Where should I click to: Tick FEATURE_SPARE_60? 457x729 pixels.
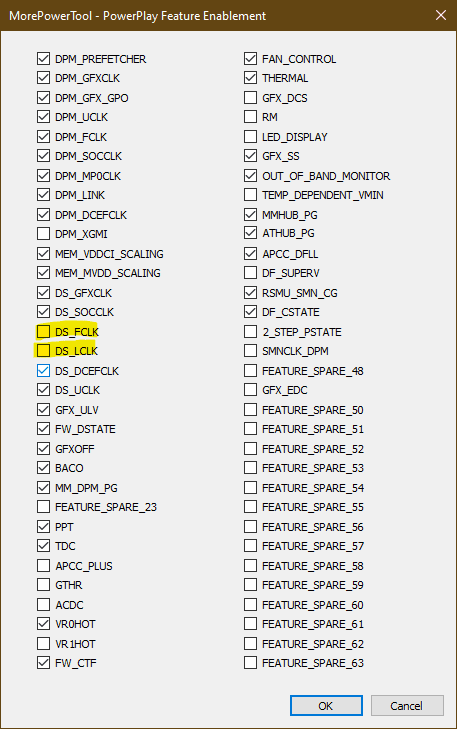pos(250,605)
